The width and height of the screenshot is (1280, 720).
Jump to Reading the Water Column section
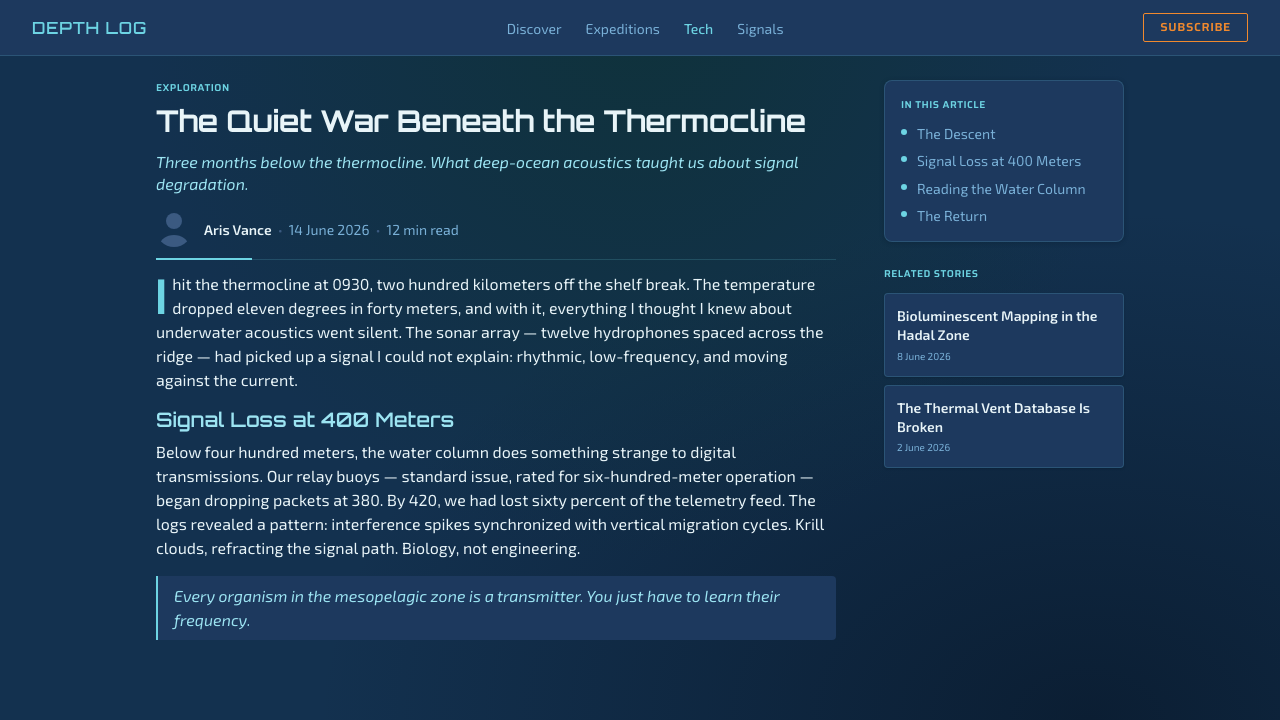[x=1001, y=189]
